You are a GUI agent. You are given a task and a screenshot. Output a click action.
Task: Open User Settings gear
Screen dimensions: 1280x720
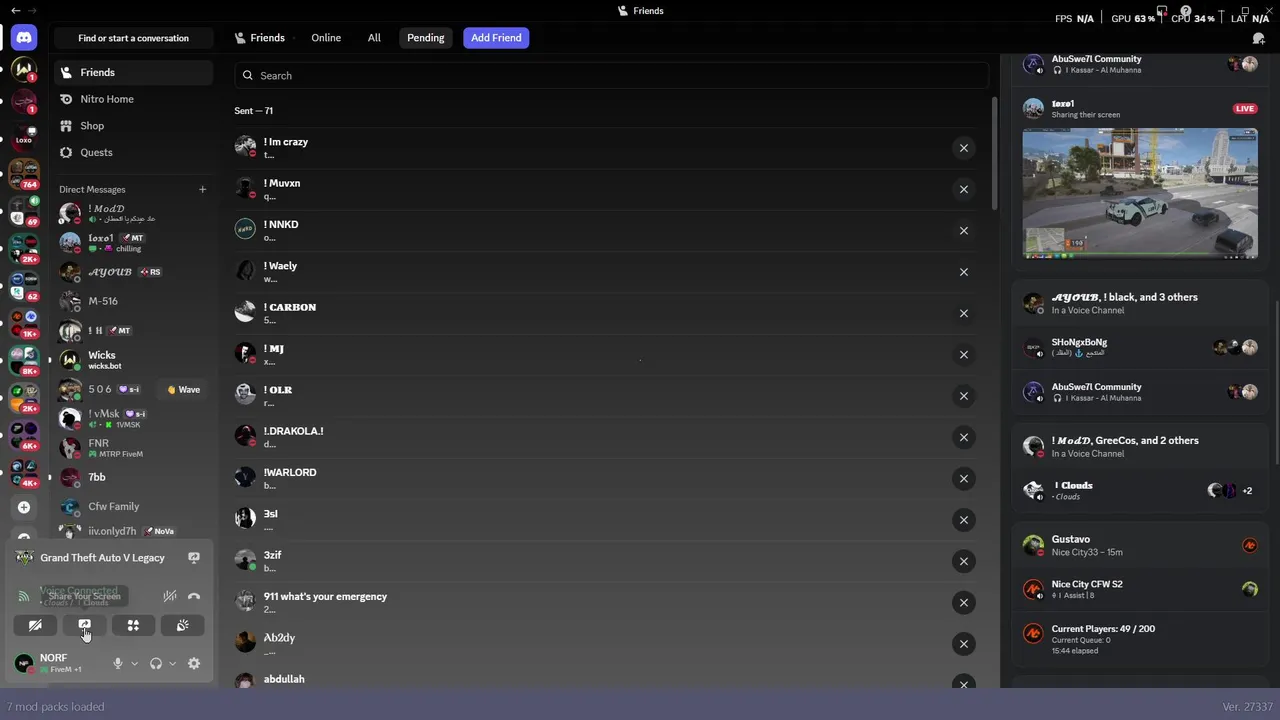(194, 663)
